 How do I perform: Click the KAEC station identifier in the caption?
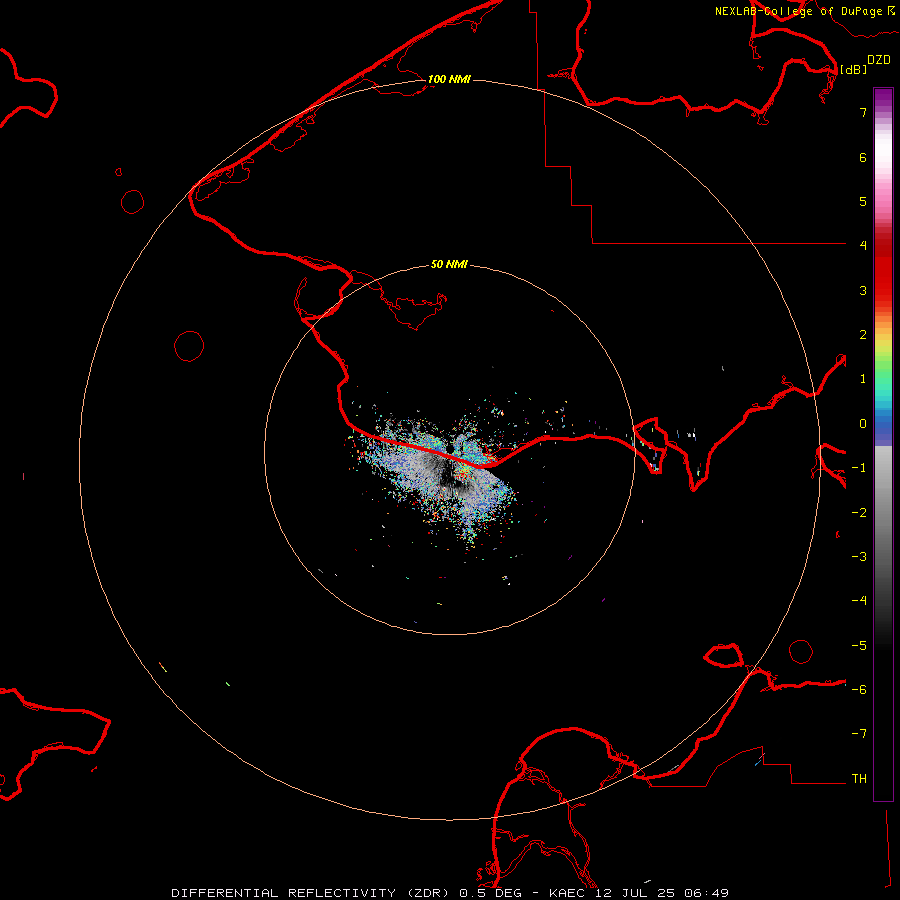(x=568, y=893)
